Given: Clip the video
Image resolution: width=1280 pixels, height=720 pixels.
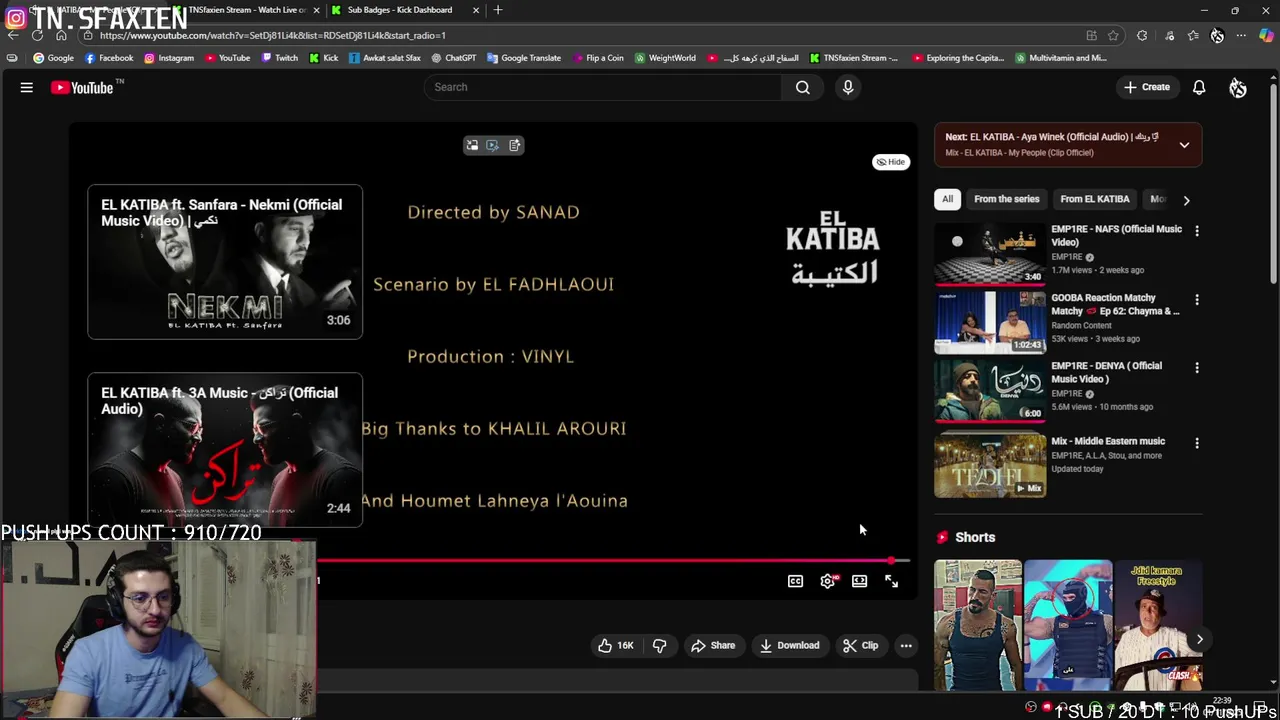Looking at the screenshot, I should [860, 645].
